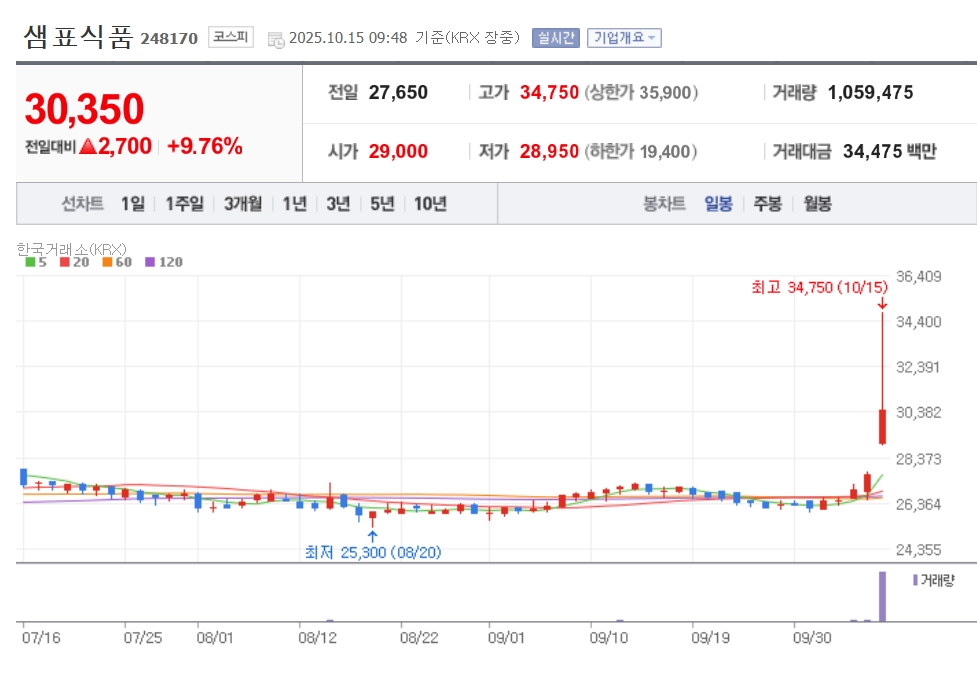Select the 1주일 line chart tab

pos(184,204)
